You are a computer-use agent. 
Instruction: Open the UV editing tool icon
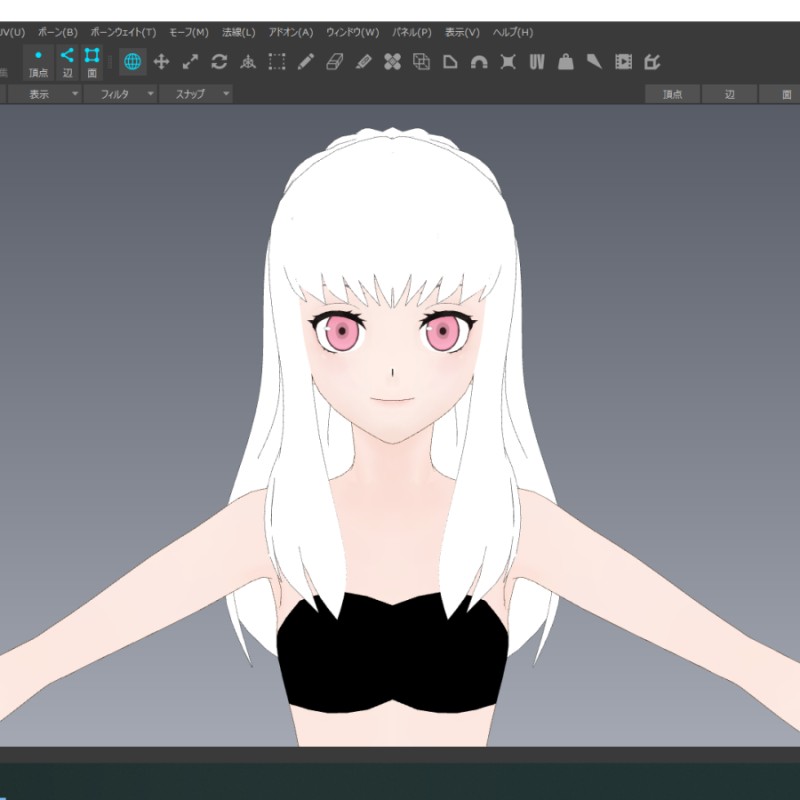537,62
